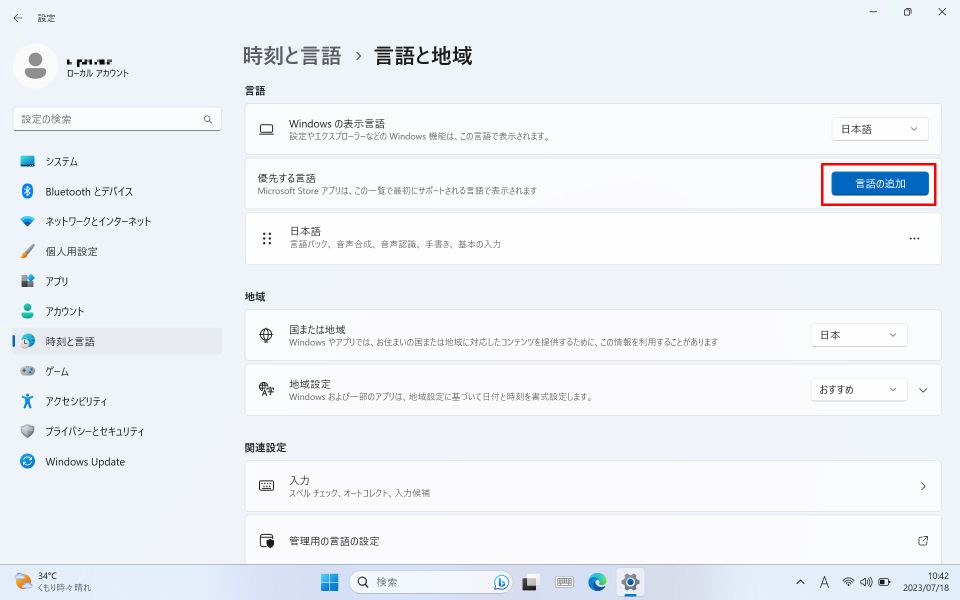Open 地域設定 dropdown showing おすすめ
The height and width of the screenshot is (600, 960).
pos(858,390)
